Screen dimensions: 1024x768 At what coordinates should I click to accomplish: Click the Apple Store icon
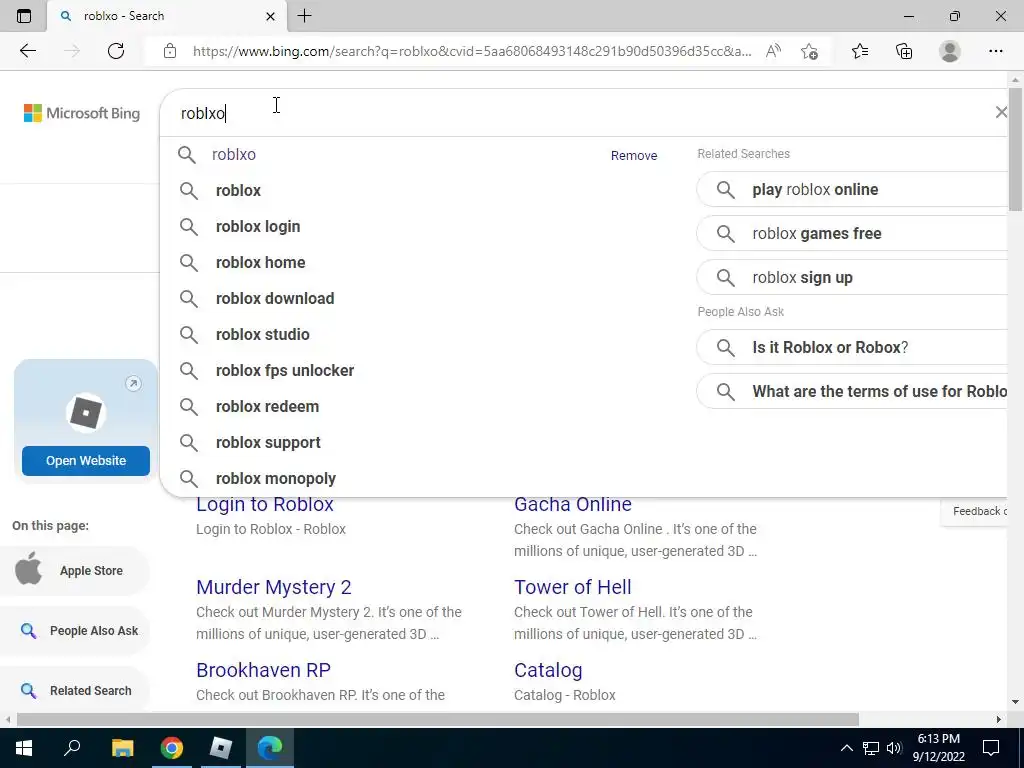pos(29,568)
